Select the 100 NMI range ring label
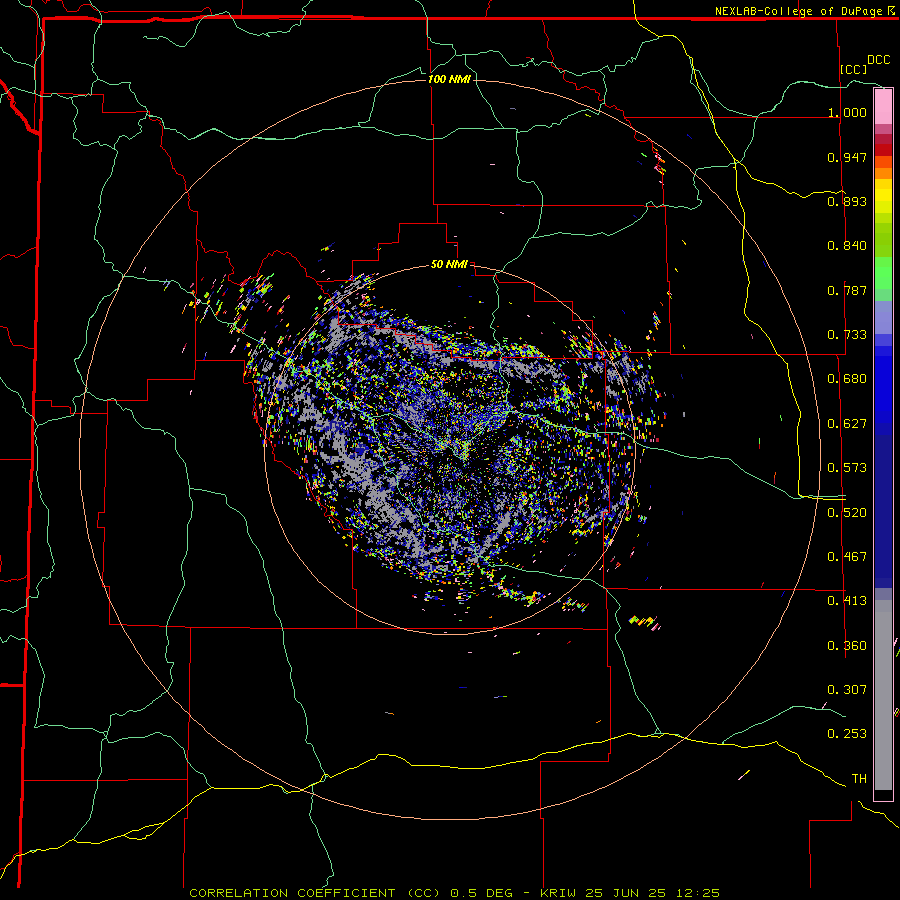The width and height of the screenshot is (900, 900). (449, 79)
